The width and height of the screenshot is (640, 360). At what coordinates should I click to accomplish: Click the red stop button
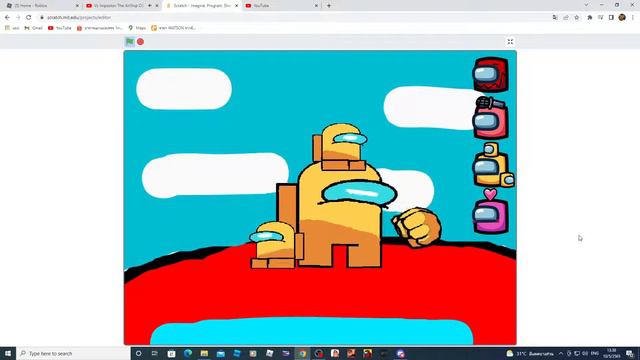140,42
